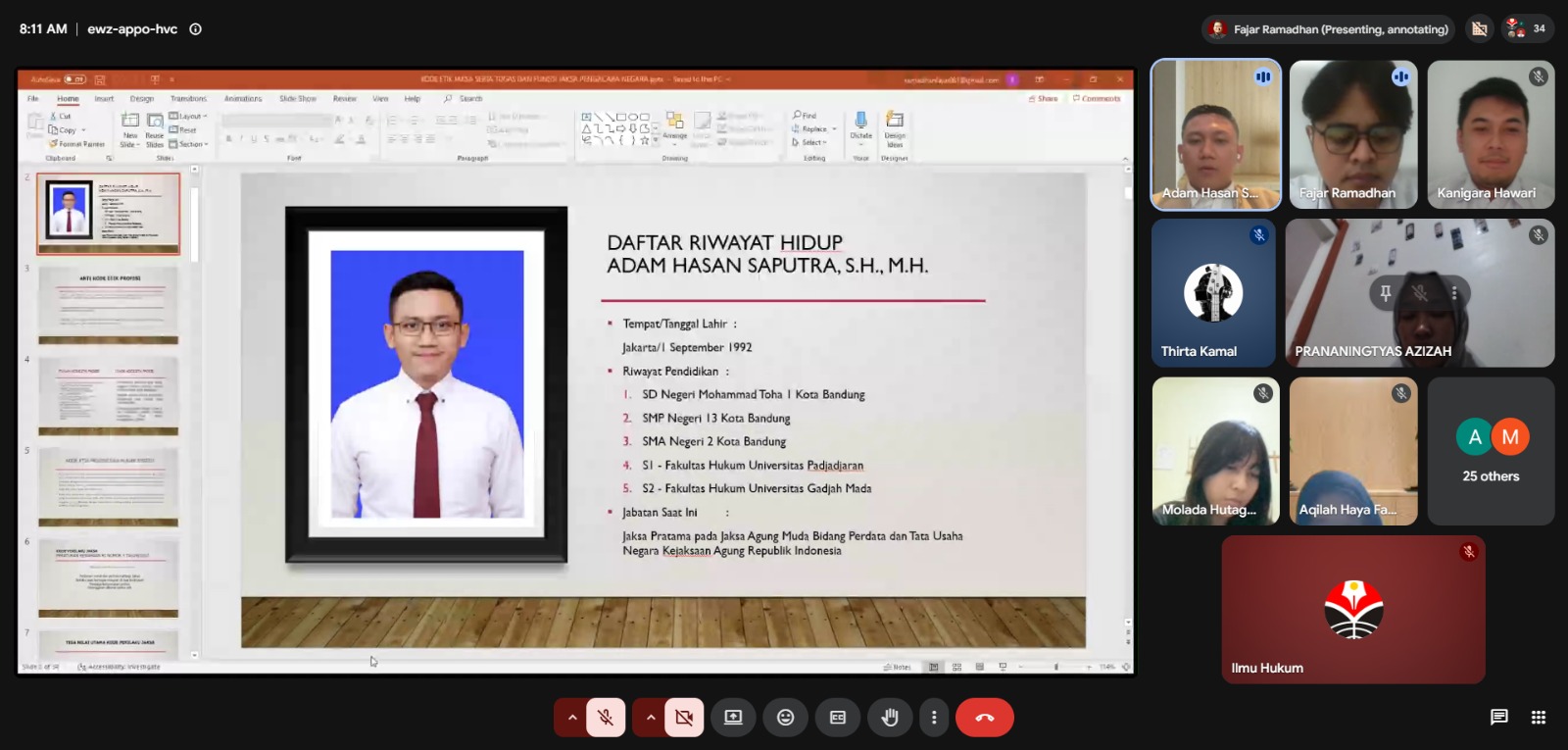Click the present screen button
Image resolution: width=1568 pixels, height=750 pixels.
pos(733,718)
